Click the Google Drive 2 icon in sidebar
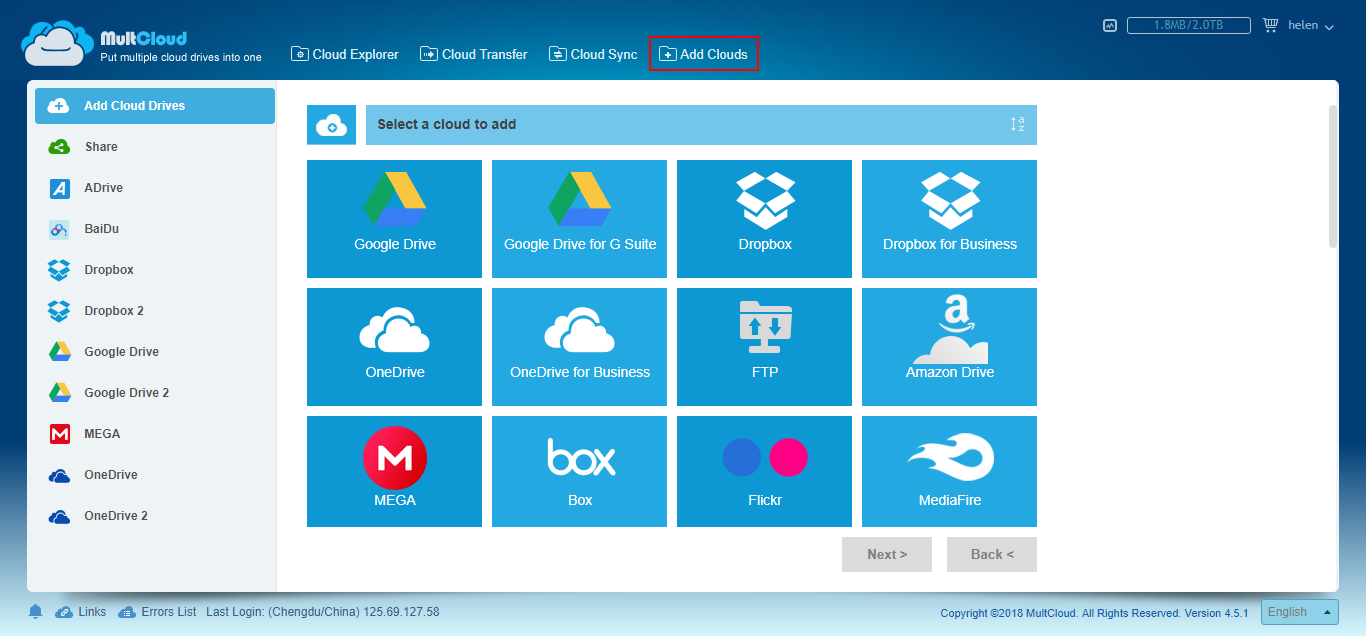Viewport: 1366px width, 637px height. pos(59,393)
